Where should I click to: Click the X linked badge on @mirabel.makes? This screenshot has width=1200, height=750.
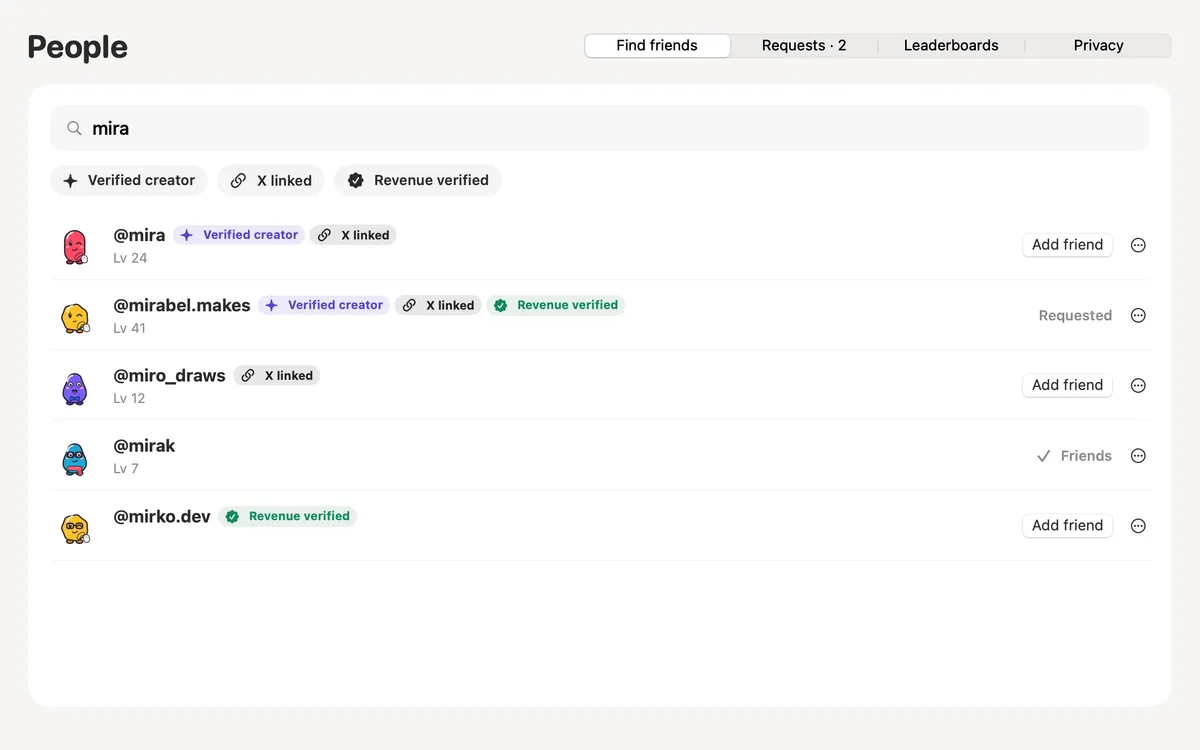pyautogui.click(x=438, y=305)
